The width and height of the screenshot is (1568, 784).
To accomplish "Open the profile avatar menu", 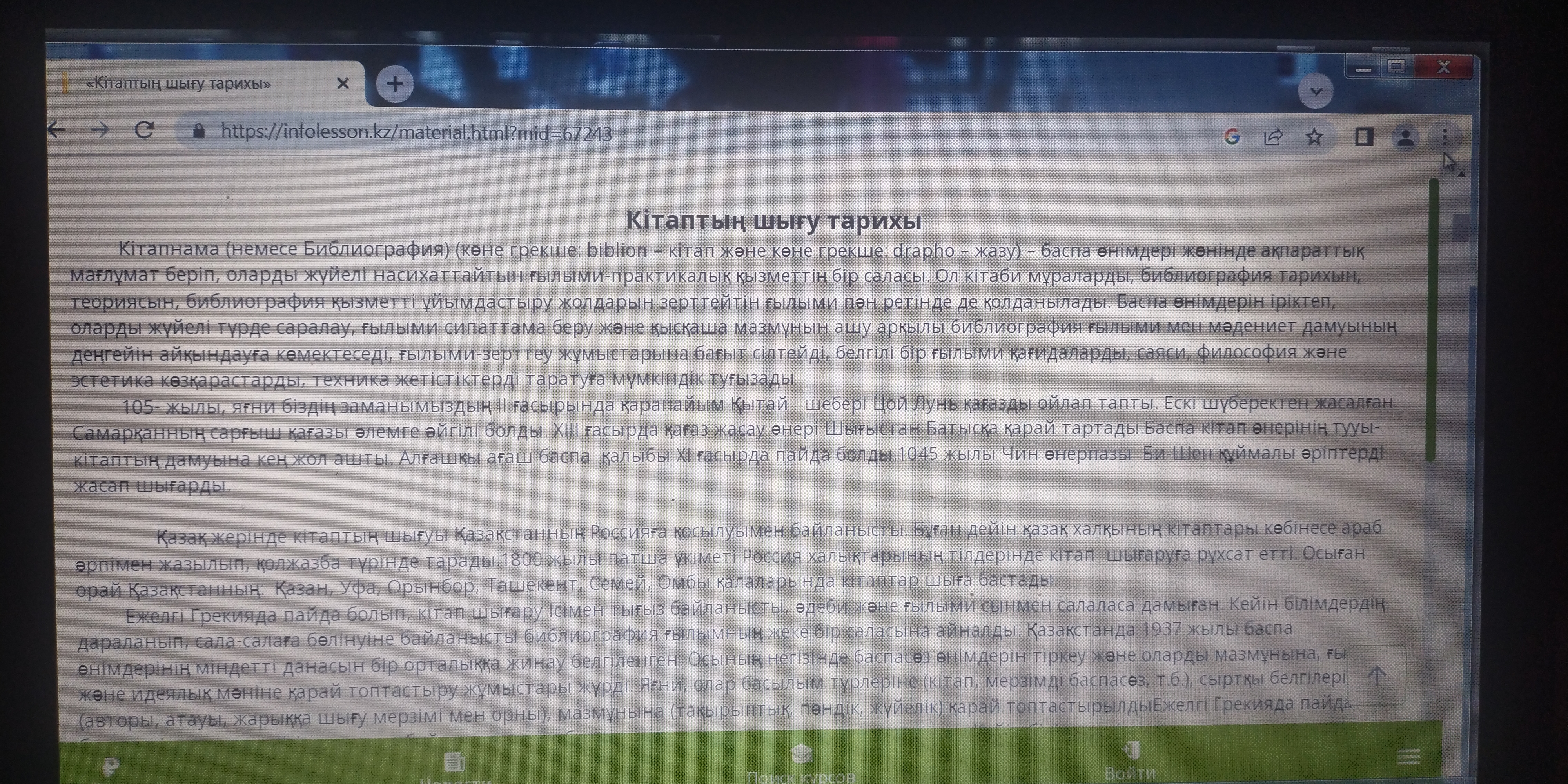I will 1405,138.
